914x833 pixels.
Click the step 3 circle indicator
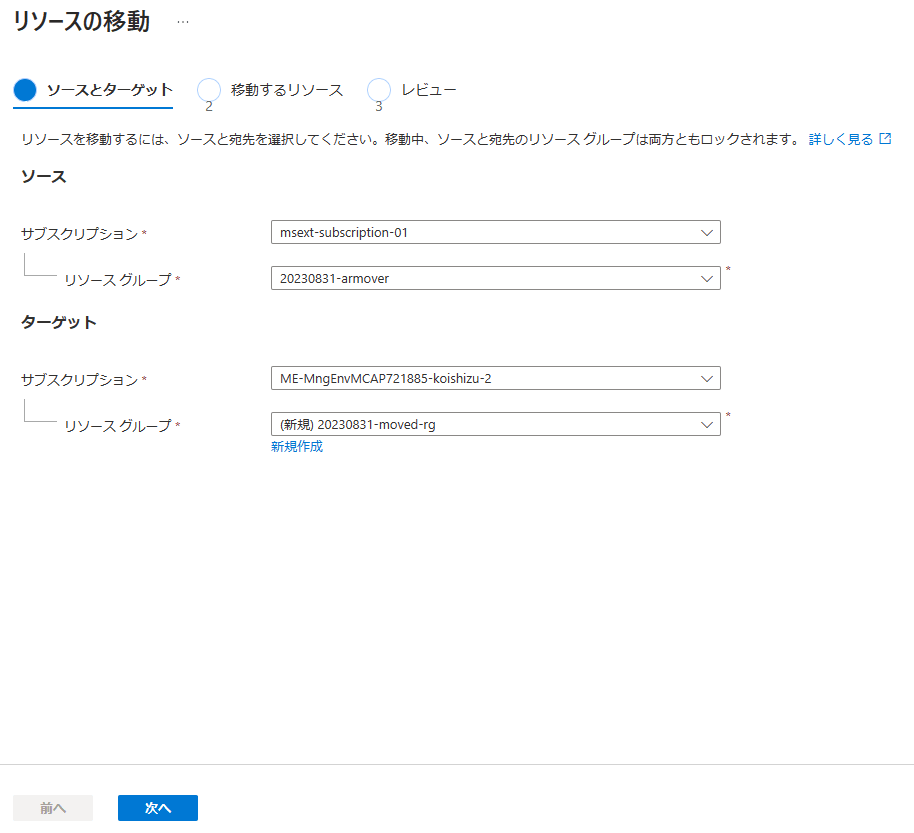point(379,90)
